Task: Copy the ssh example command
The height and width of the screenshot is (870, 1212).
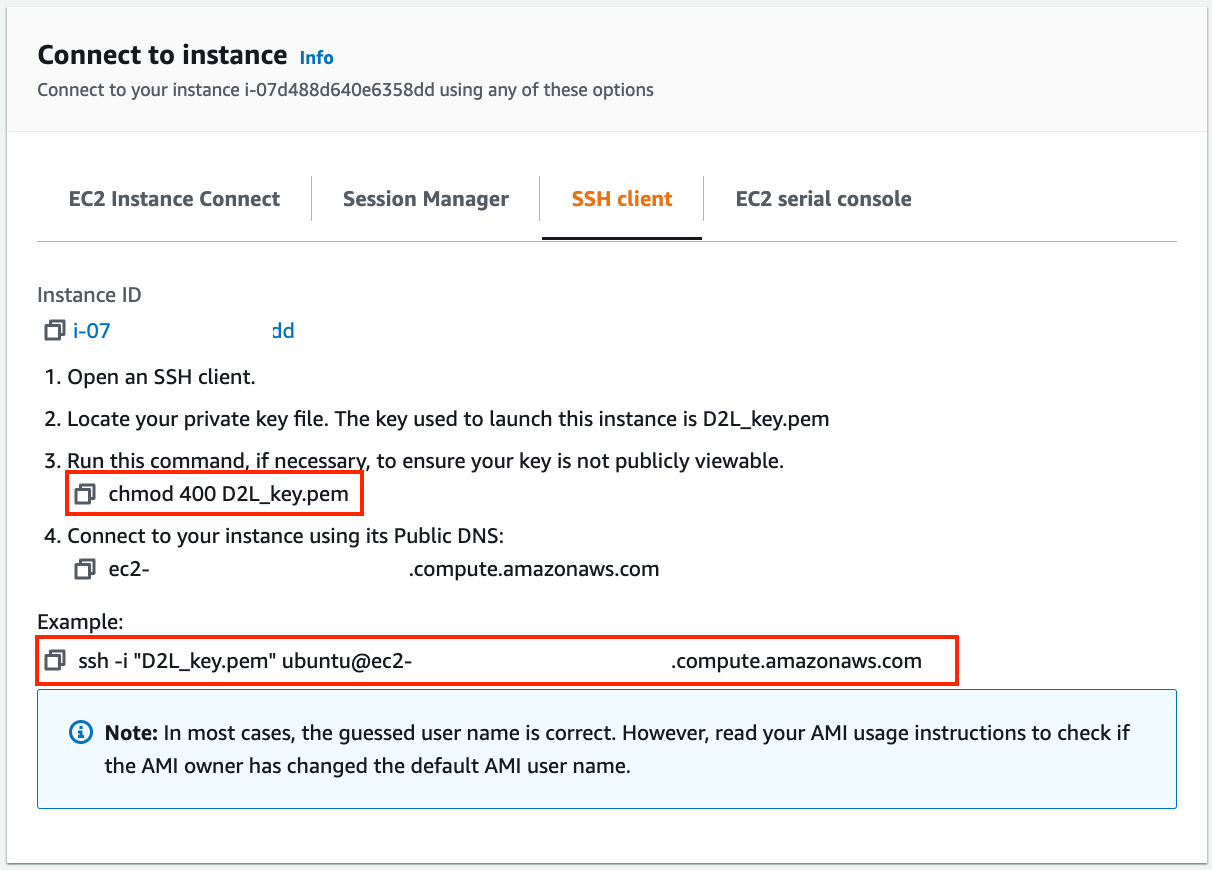Action: (55, 661)
